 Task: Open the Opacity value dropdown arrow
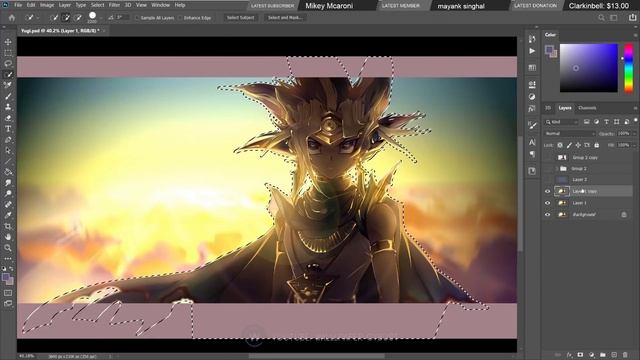pos(634,133)
